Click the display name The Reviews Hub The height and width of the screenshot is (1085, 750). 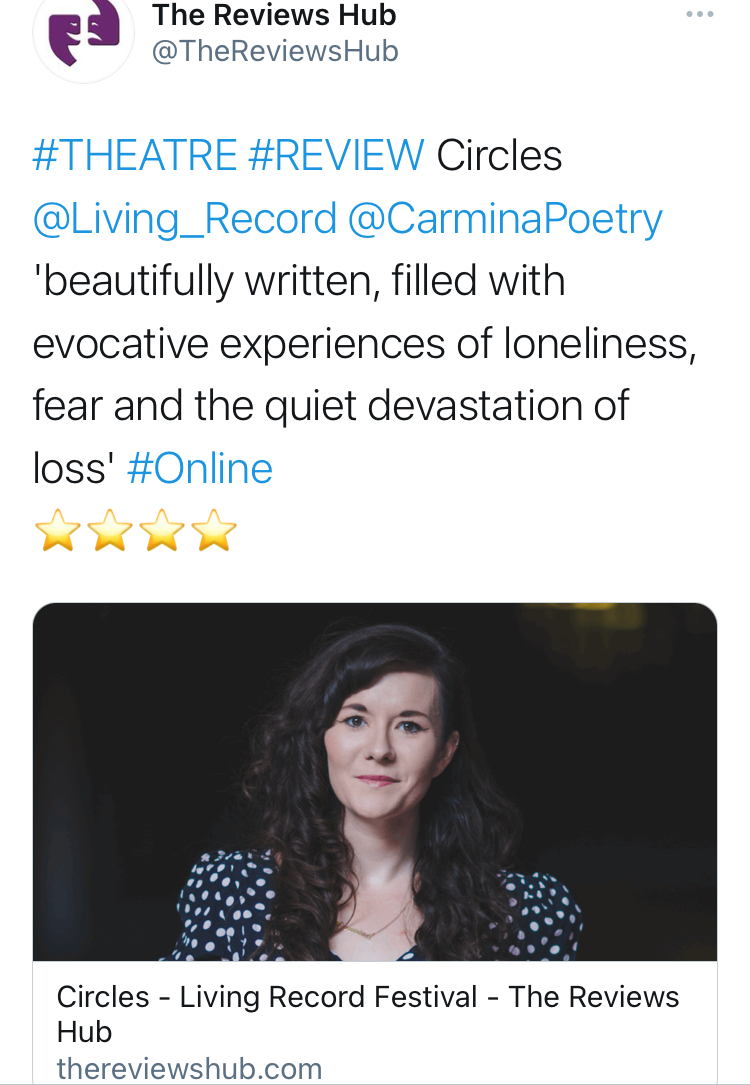(x=274, y=15)
